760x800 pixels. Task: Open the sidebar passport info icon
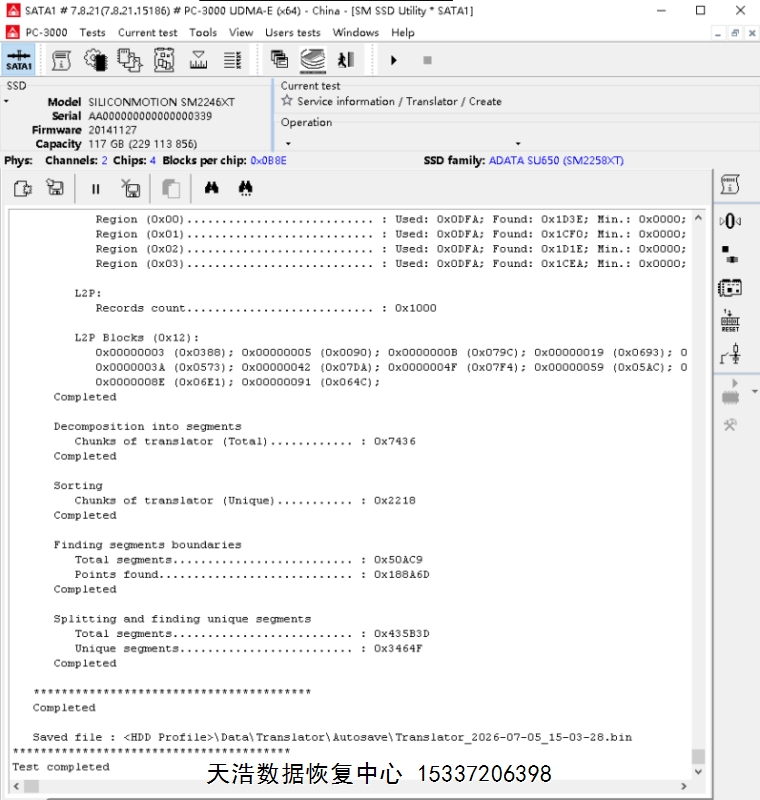click(x=730, y=184)
